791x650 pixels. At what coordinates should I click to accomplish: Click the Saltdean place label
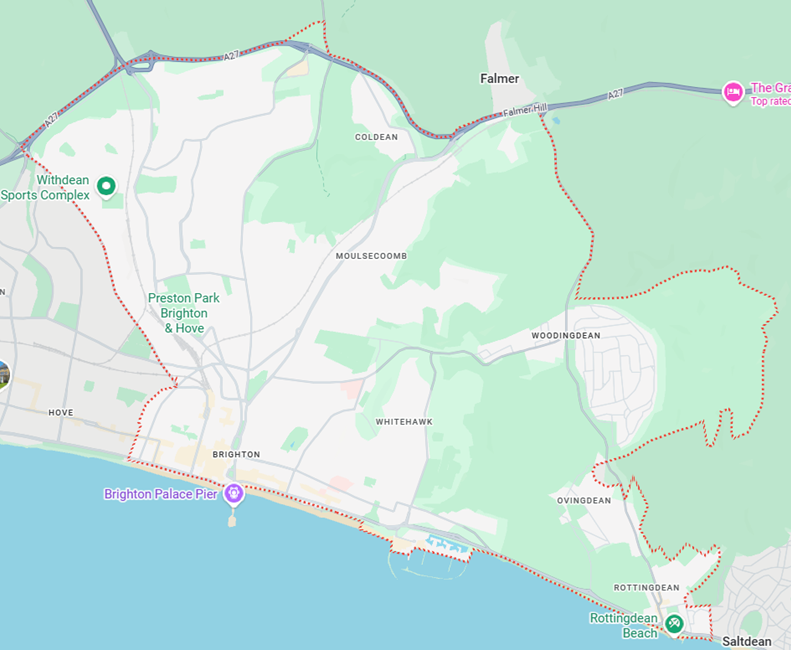point(747,641)
